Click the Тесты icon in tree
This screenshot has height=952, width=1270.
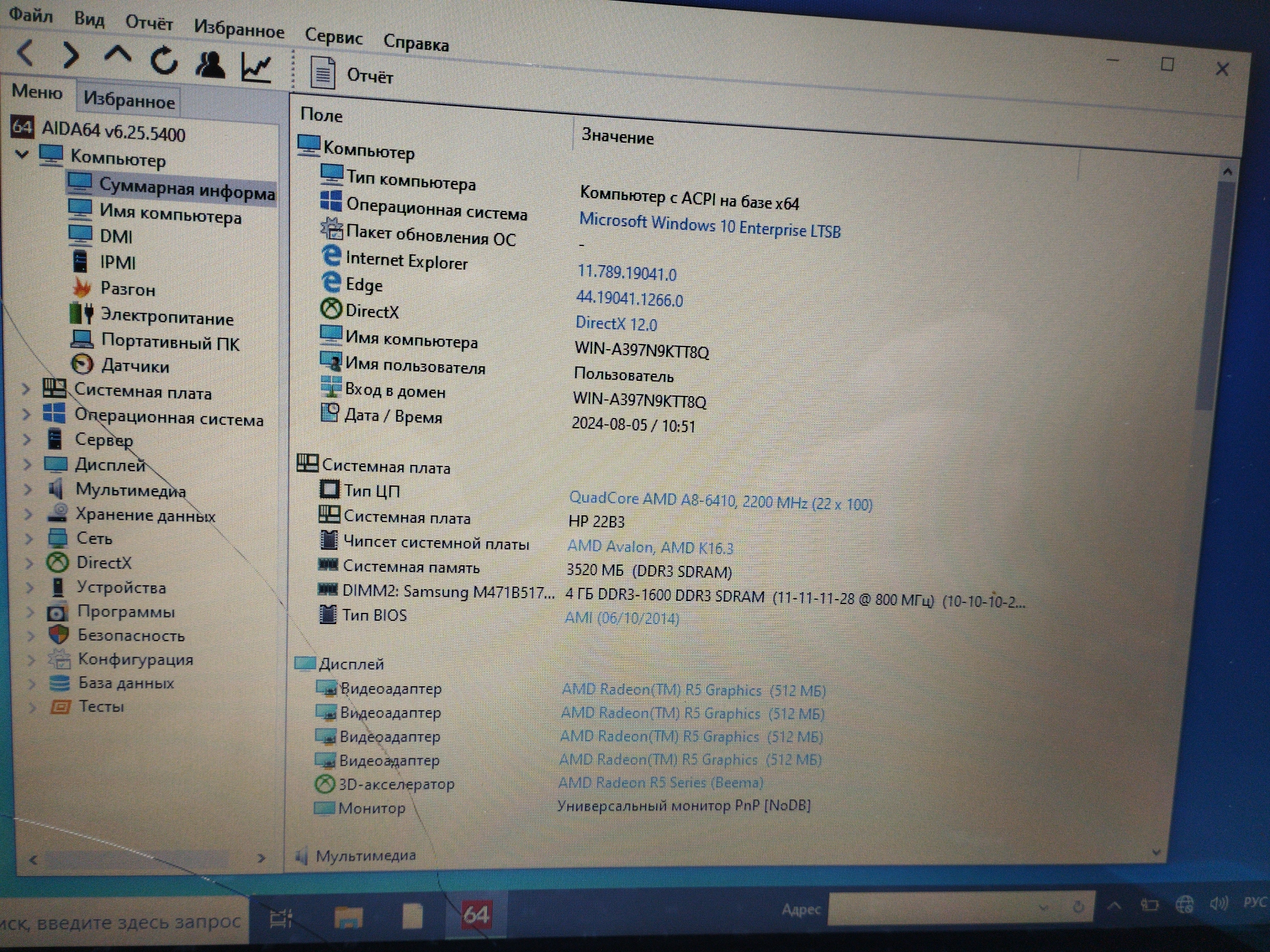click(60, 707)
